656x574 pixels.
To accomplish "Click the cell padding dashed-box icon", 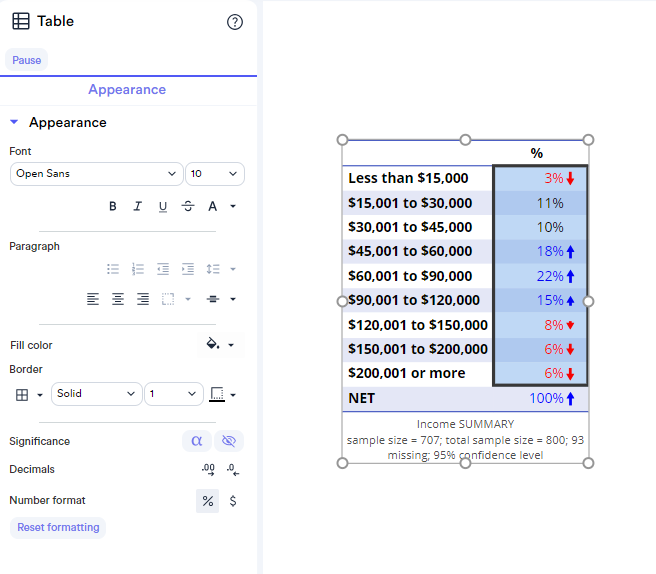I will 168,299.
